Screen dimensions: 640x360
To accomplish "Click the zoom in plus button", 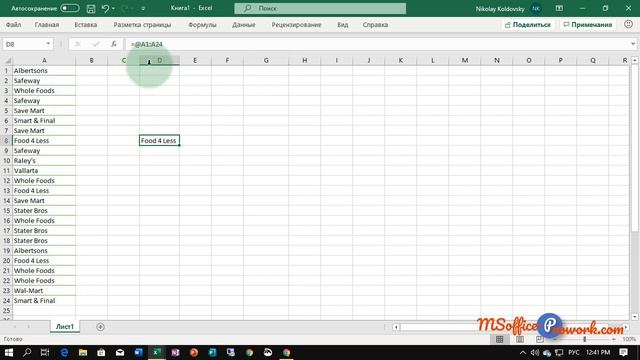I will pos(614,339).
